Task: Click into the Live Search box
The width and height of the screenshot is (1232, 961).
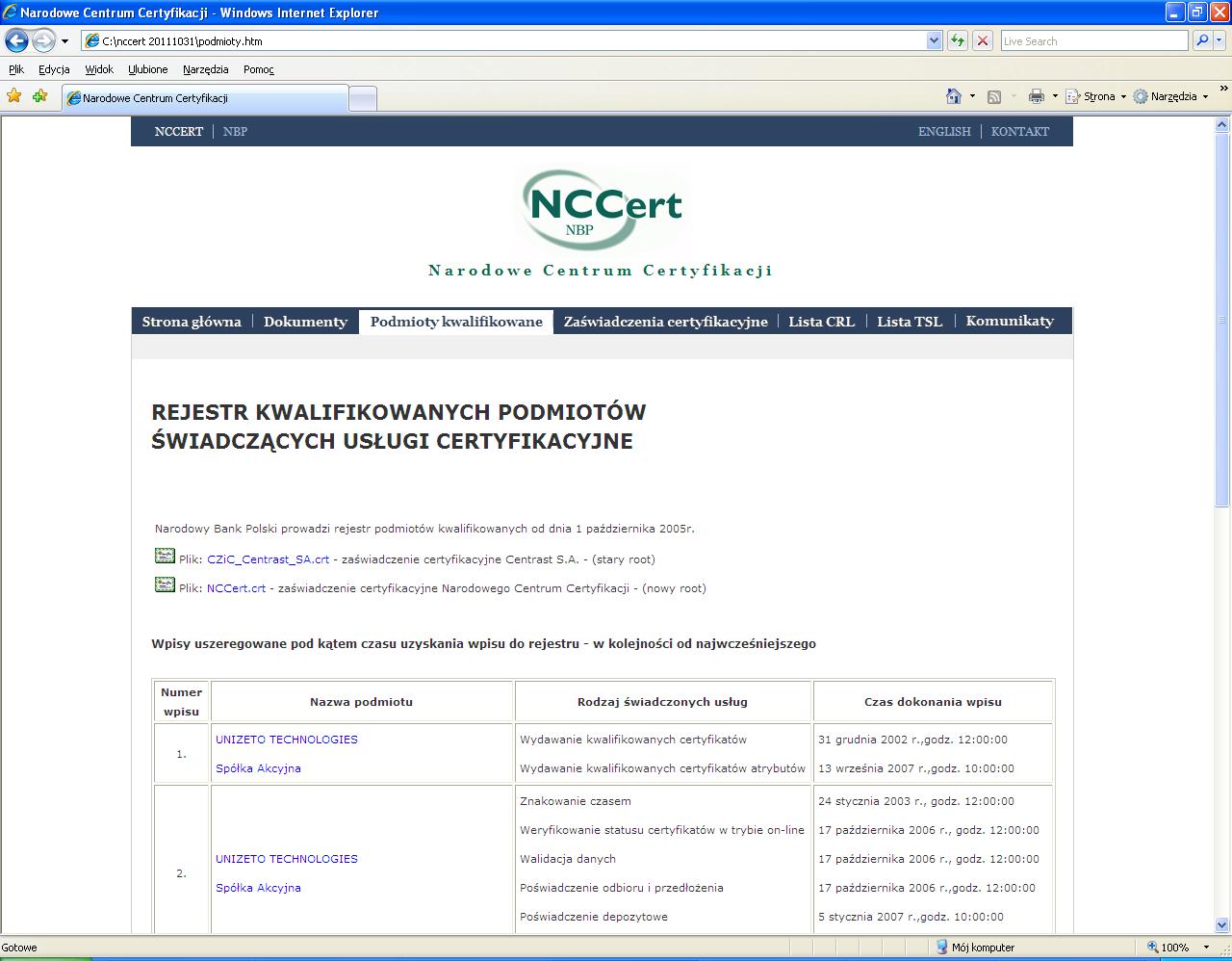Action: [1094, 40]
